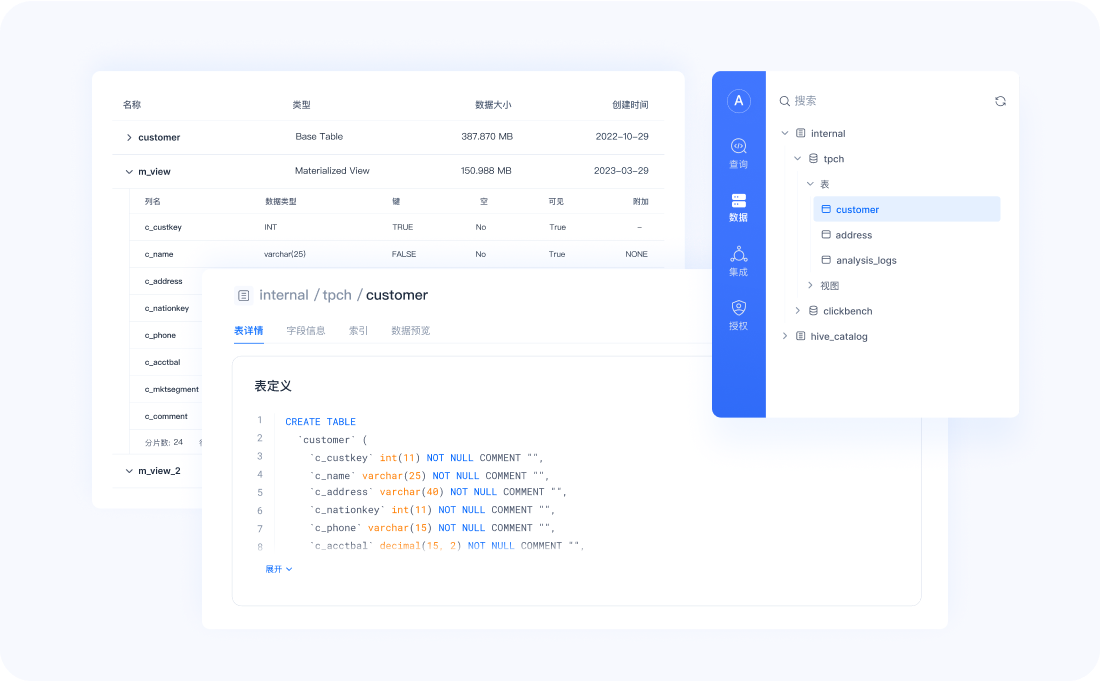Click the 搜索 search input field
This screenshot has height=681, width=1100.
pyautogui.click(x=880, y=101)
